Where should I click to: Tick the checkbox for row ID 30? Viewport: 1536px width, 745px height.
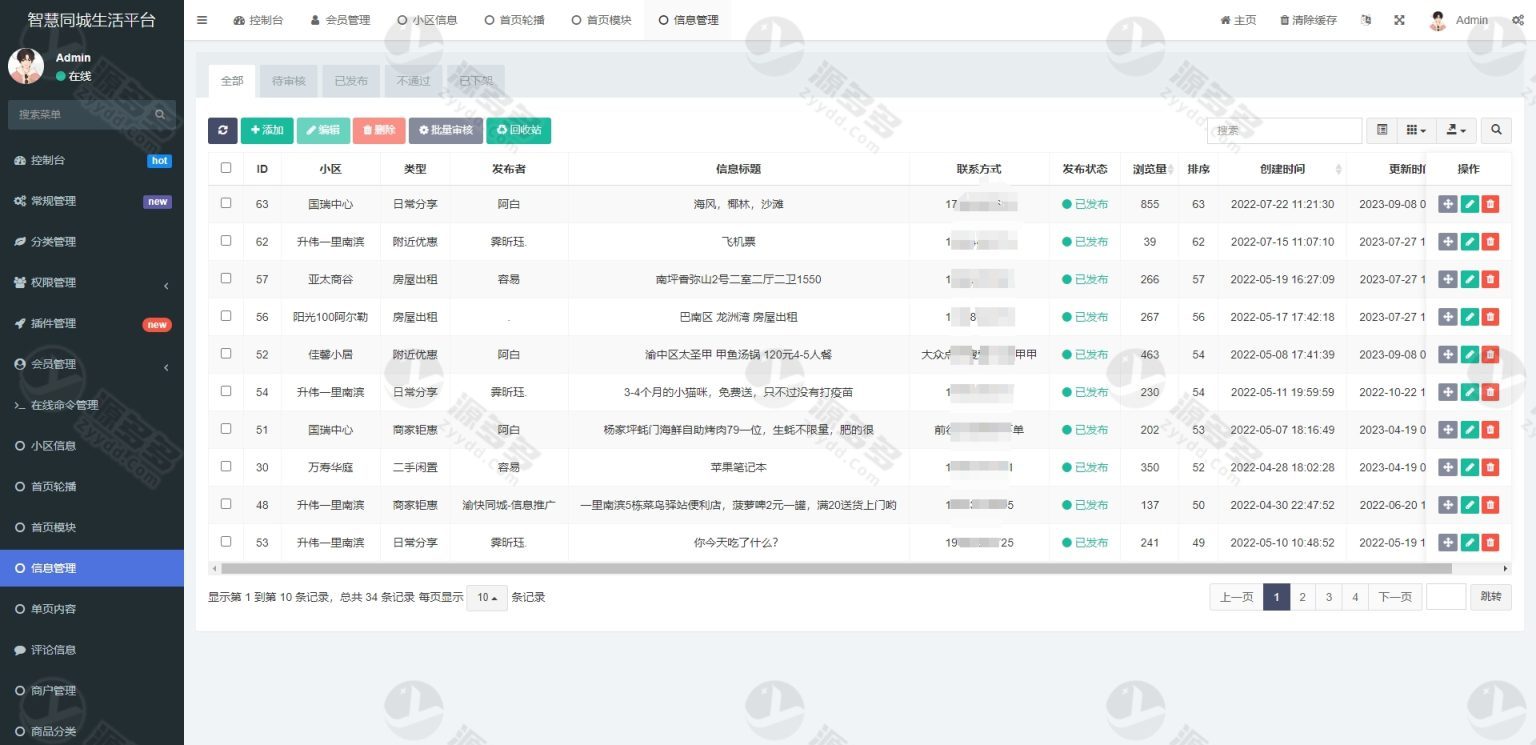(226, 466)
